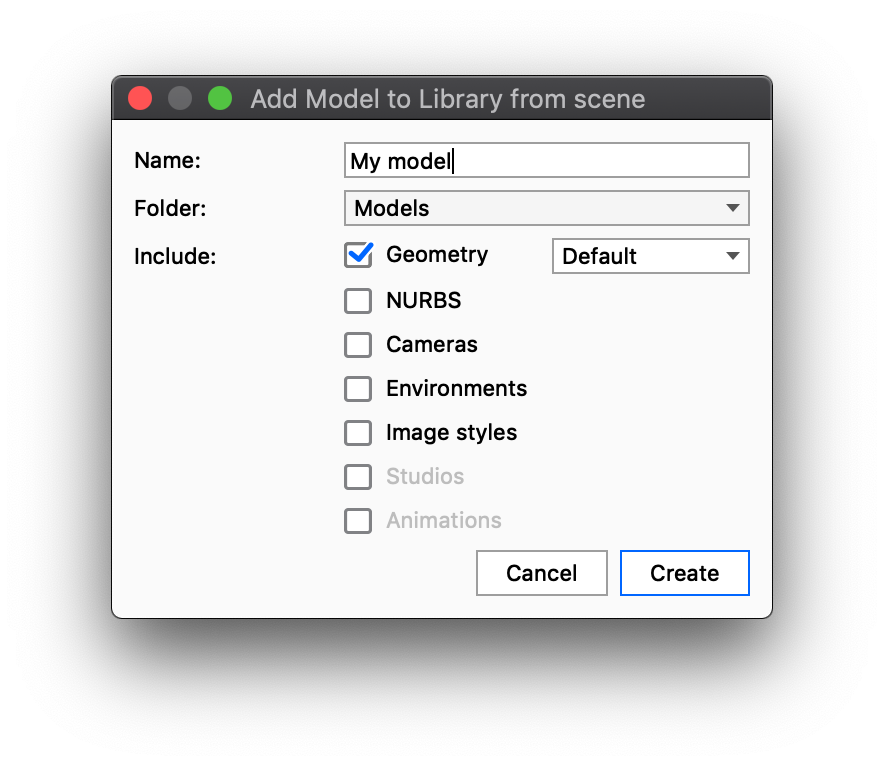
Task: Close the dialog with the red button
Action: 140,98
